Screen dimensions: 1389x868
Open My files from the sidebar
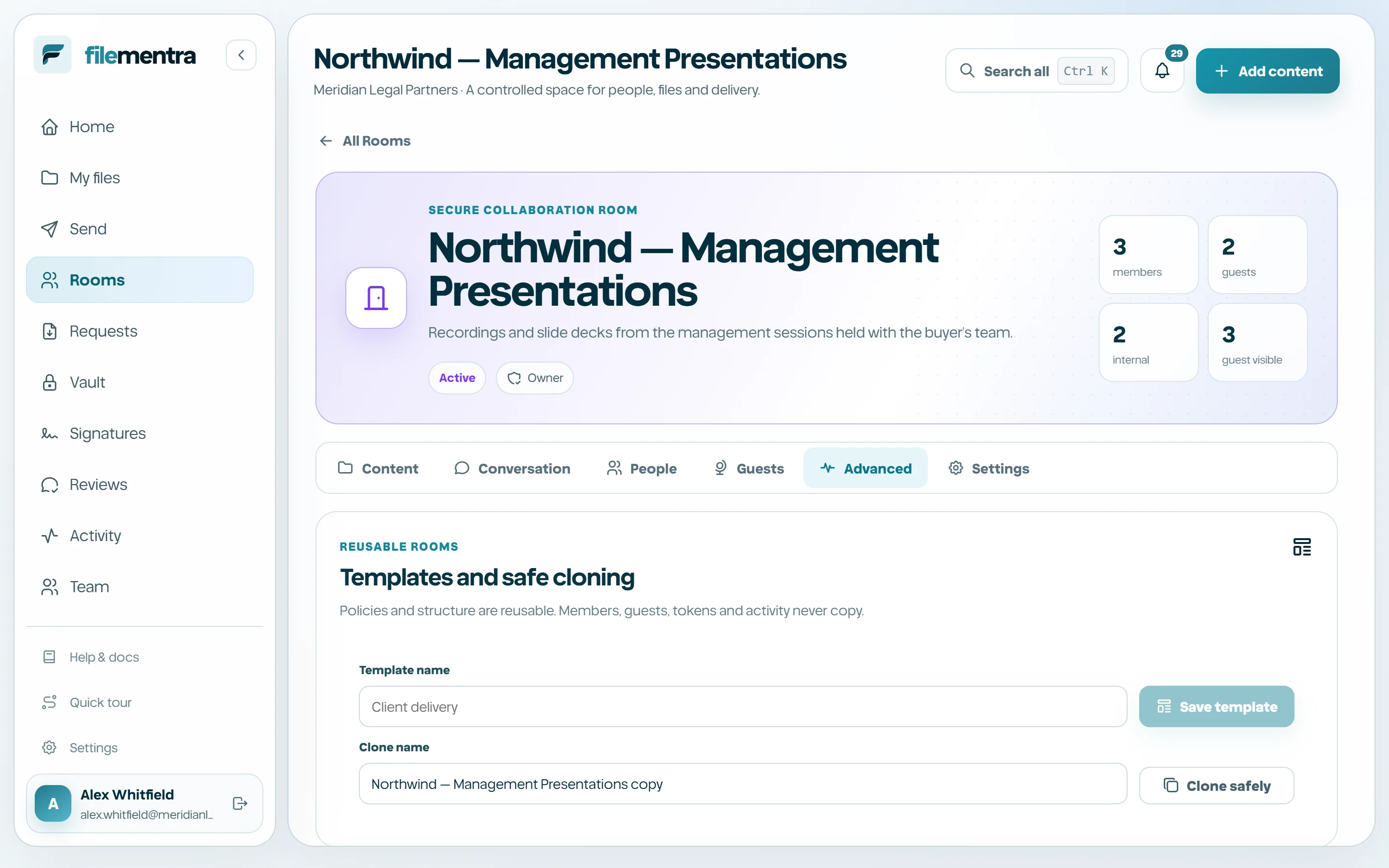(x=139, y=177)
